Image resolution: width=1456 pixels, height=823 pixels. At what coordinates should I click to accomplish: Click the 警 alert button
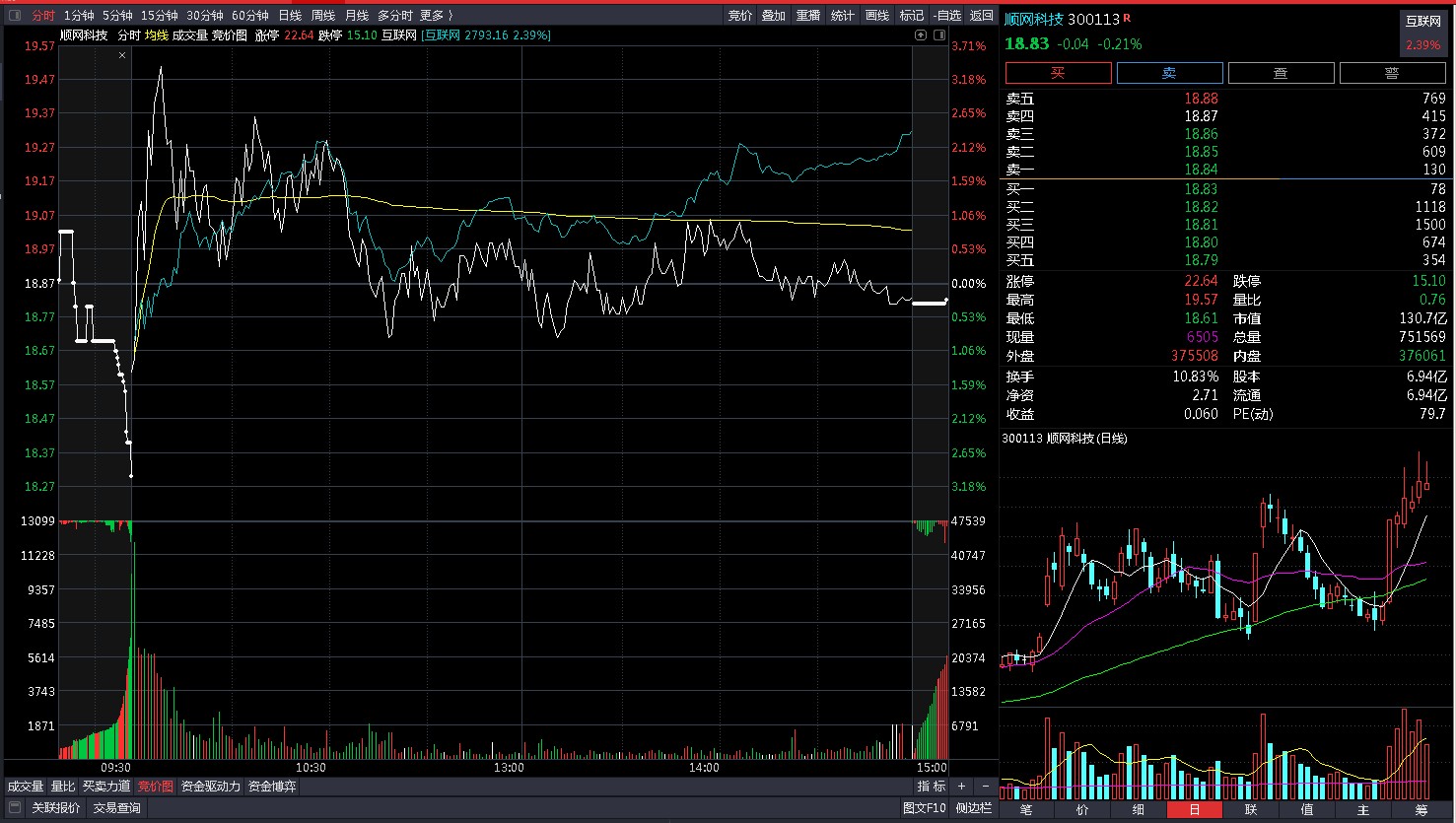pyautogui.click(x=1392, y=73)
